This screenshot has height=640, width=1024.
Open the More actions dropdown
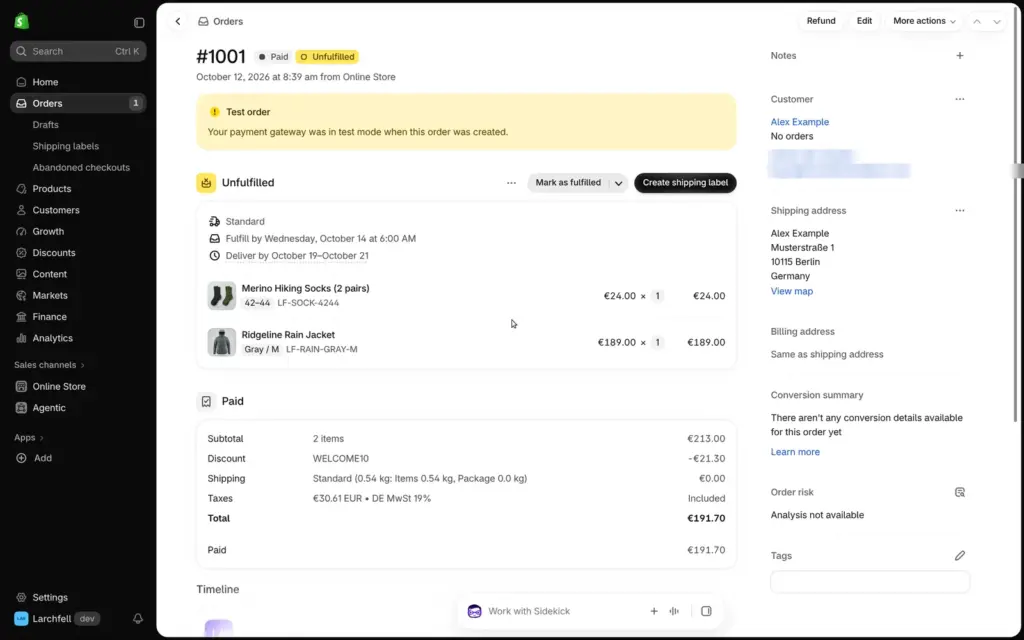(x=924, y=21)
